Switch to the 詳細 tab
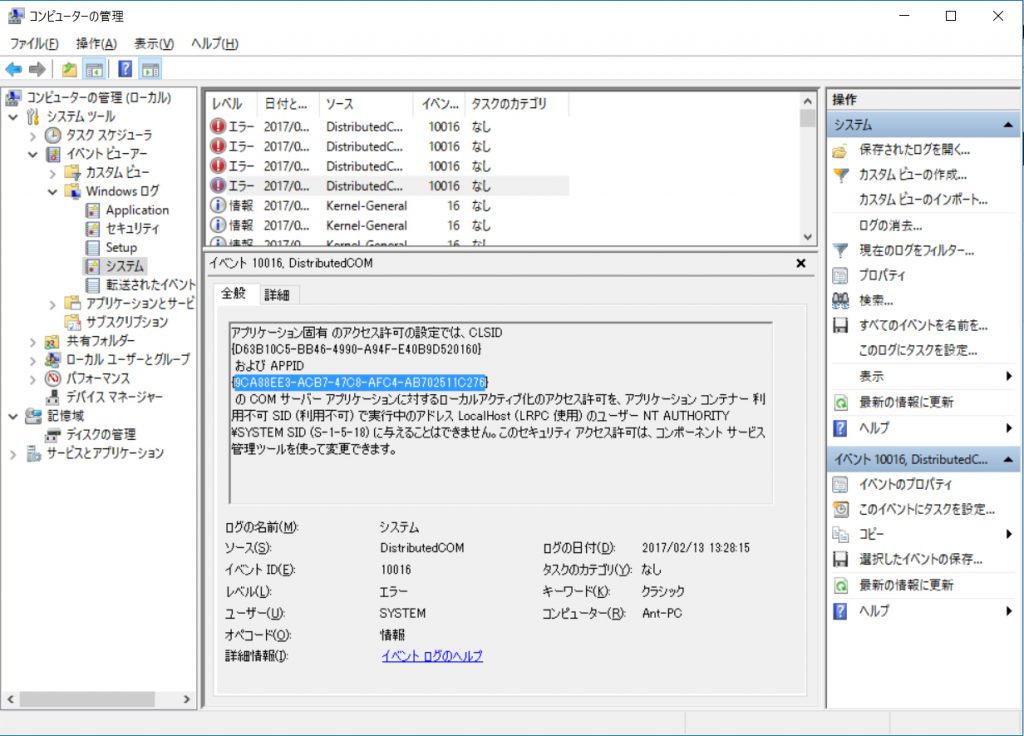This screenshot has width=1024, height=736. click(277, 295)
